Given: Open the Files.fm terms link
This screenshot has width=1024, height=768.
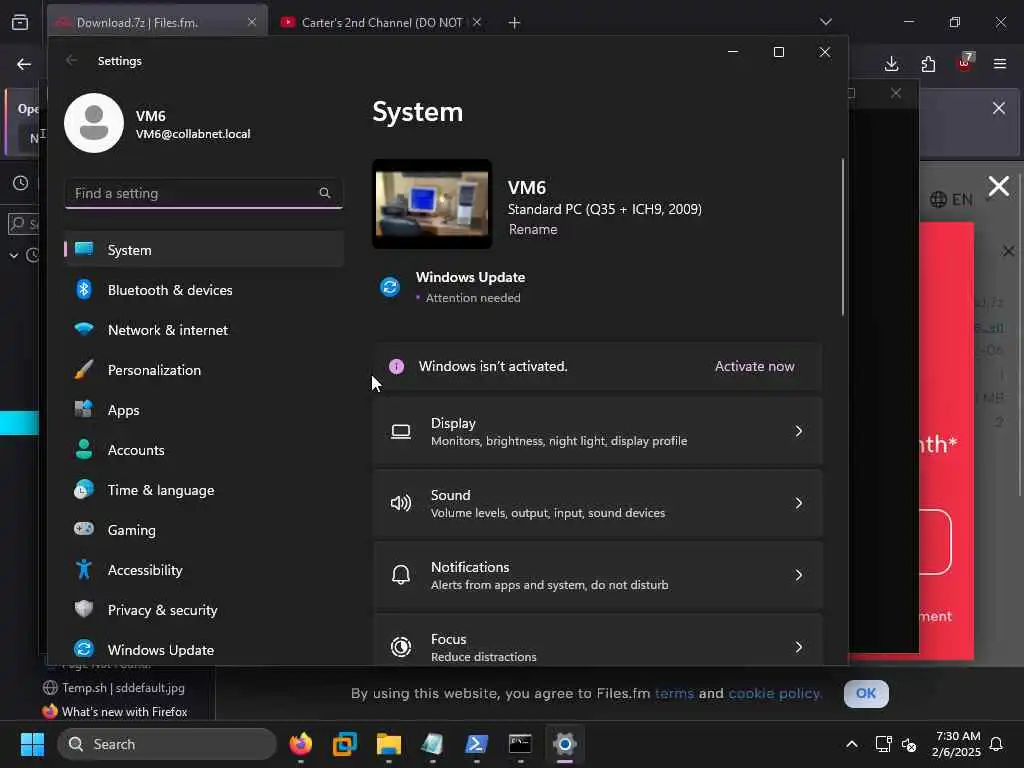Looking at the screenshot, I should [674, 694].
